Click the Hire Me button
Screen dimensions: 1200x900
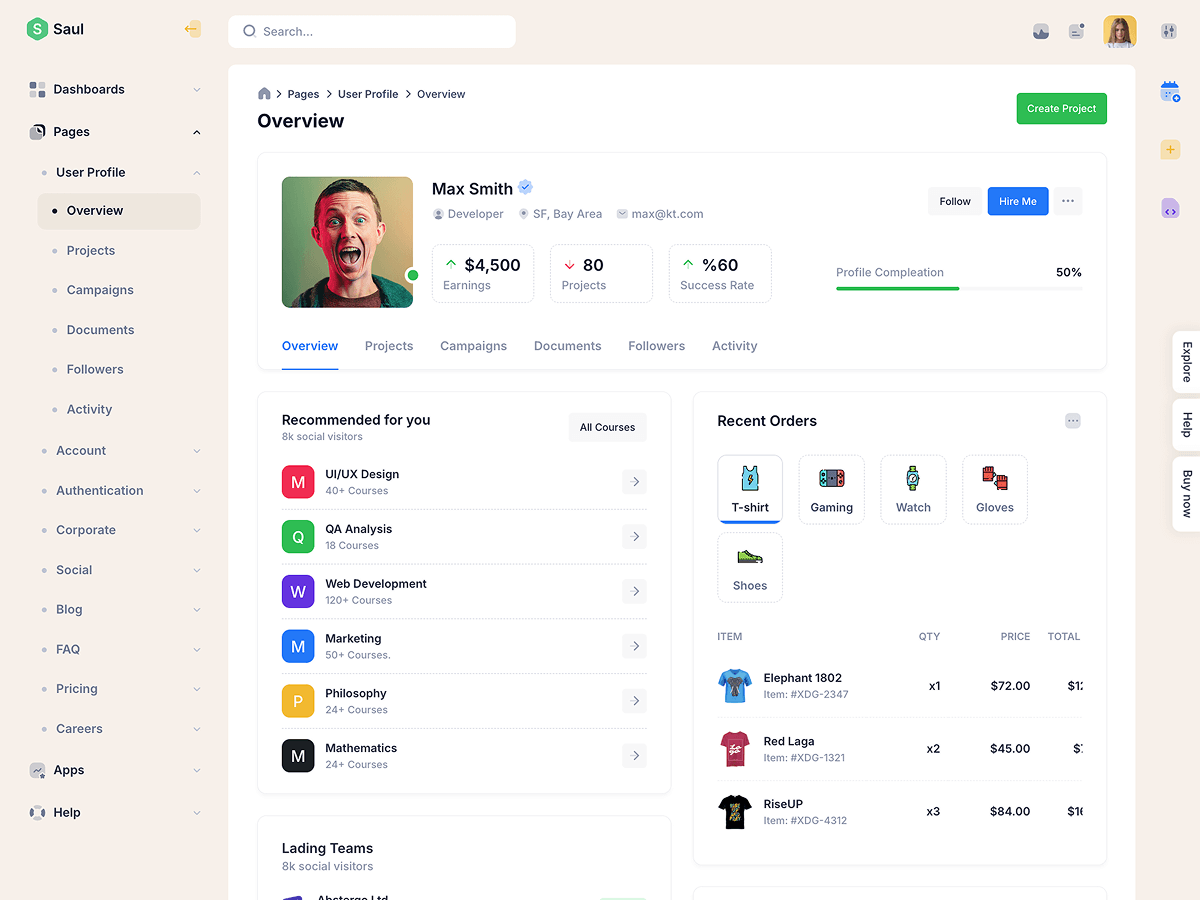pyautogui.click(x=1017, y=201)
